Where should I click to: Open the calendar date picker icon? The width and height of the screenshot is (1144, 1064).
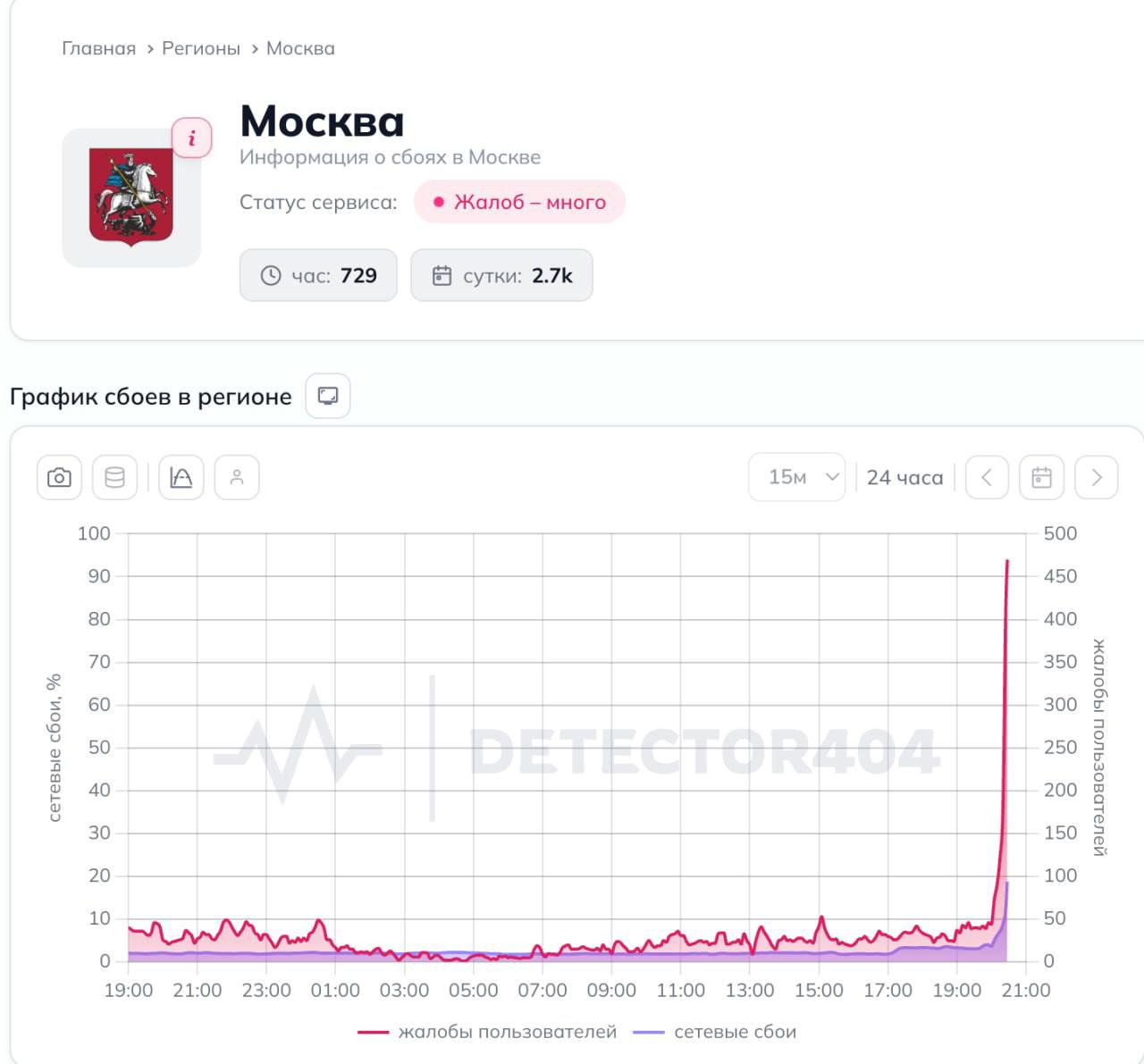(1042, 477)
